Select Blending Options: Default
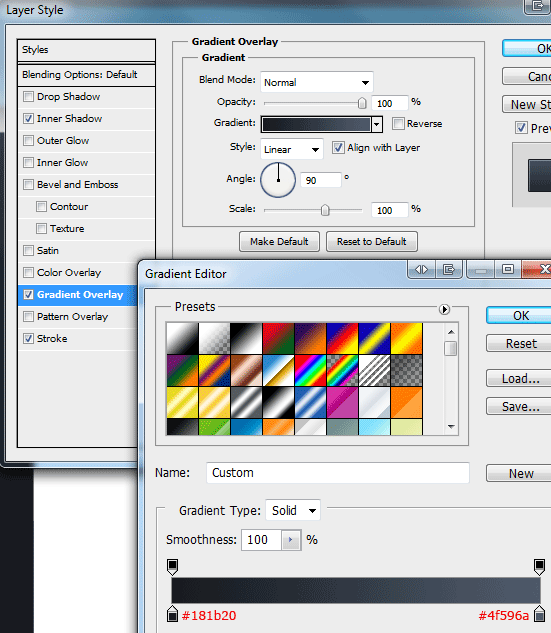This screenshot has height=633, width=551. (86, 75)
